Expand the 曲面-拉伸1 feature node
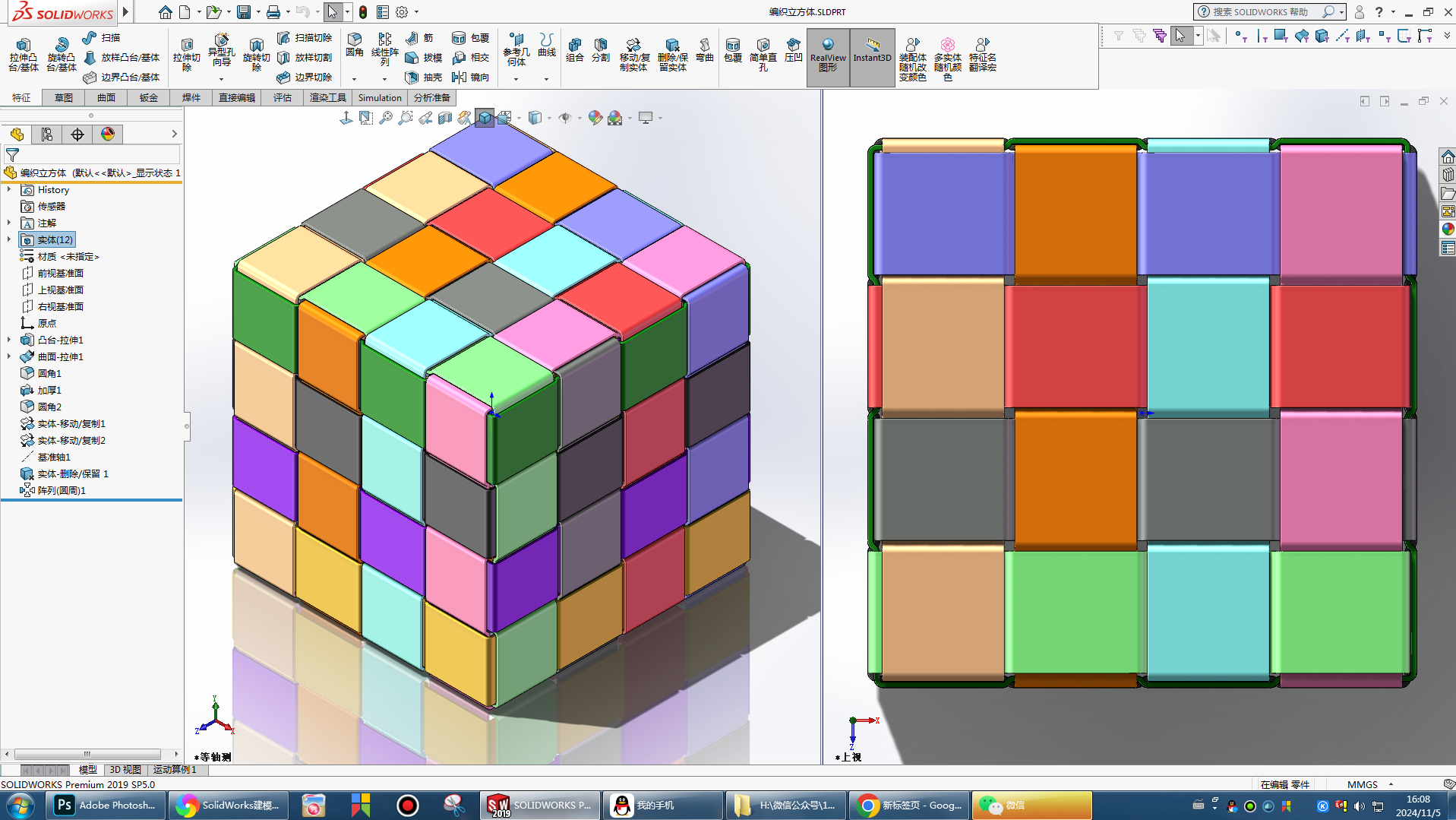 click(x=9, y=357)
